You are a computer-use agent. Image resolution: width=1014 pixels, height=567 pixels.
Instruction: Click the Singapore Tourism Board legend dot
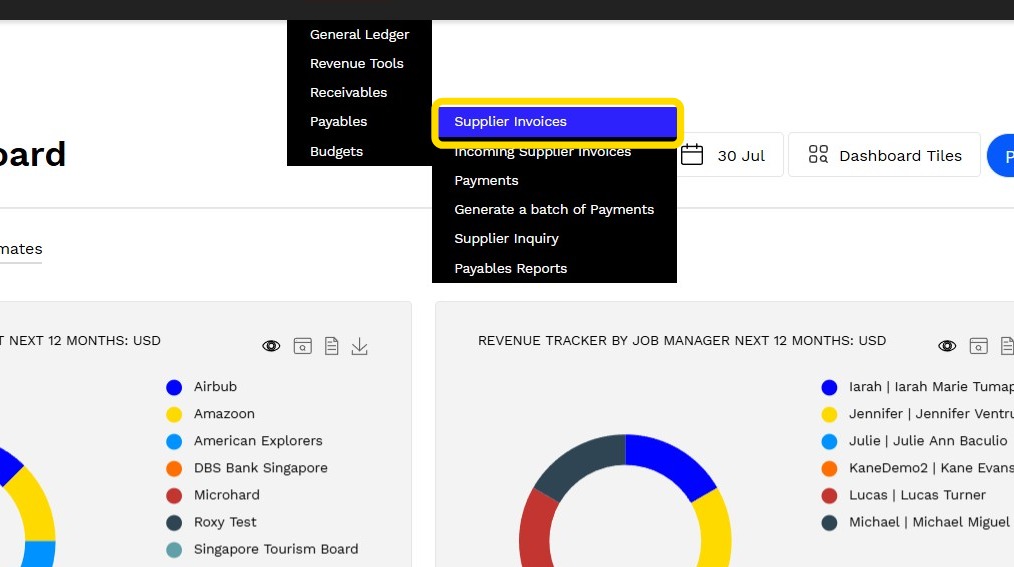174,550
